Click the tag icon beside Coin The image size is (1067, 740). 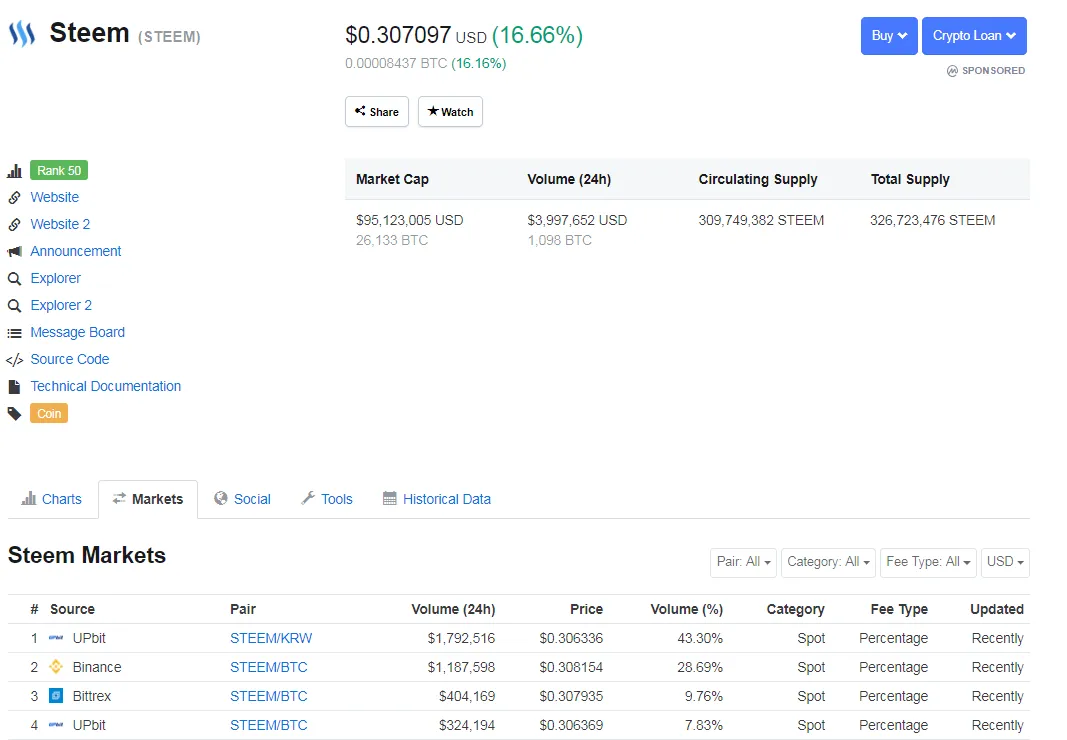[14, 414]
